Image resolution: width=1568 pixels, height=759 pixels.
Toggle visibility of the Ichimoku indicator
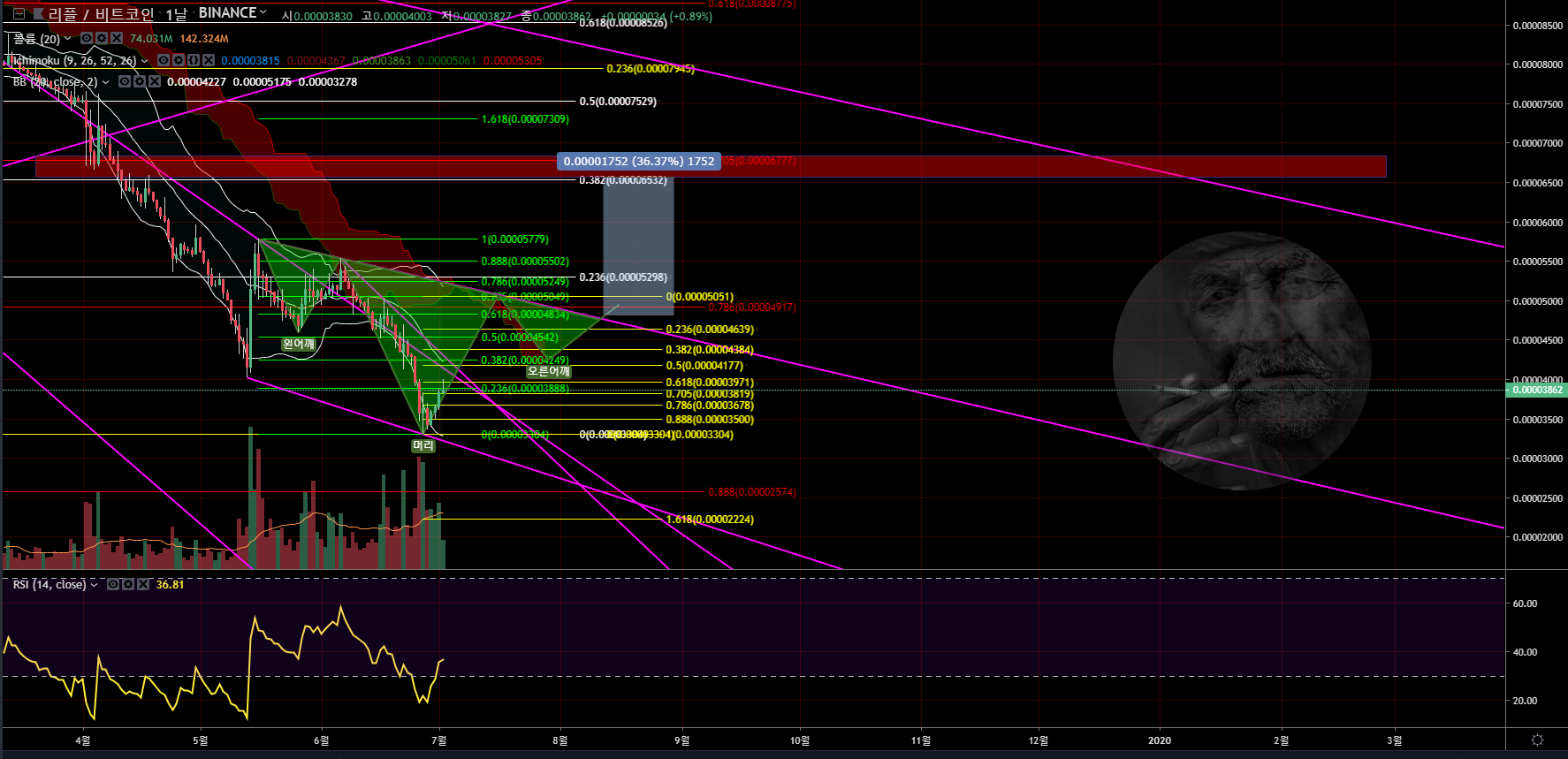[x=164, y=60]
